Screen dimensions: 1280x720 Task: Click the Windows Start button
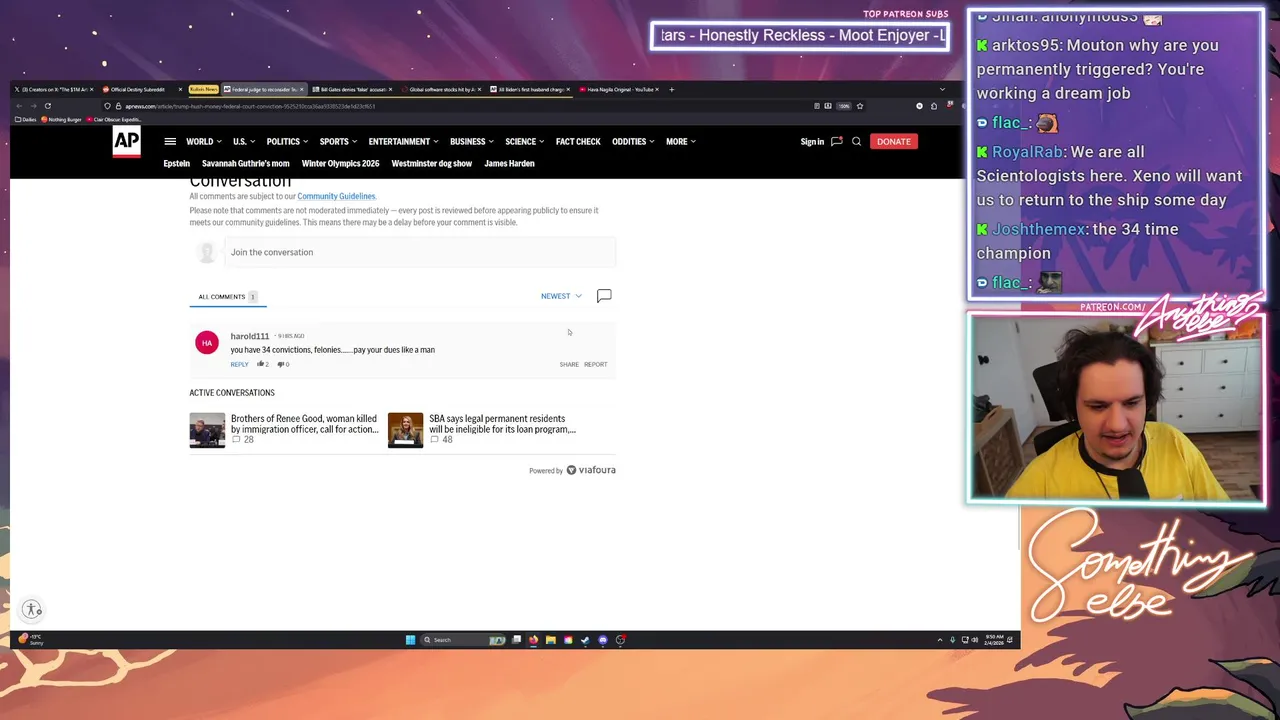click(x=410, y=640)
